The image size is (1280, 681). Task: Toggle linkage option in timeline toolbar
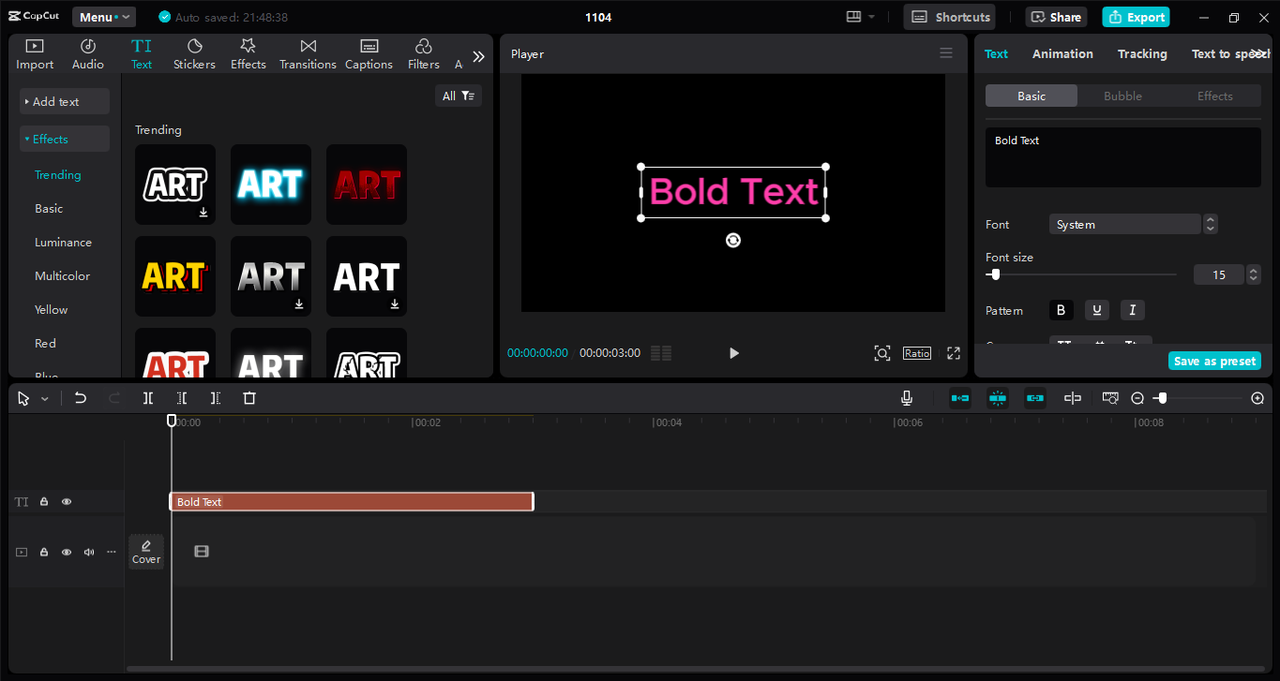tap(1035, 398)
